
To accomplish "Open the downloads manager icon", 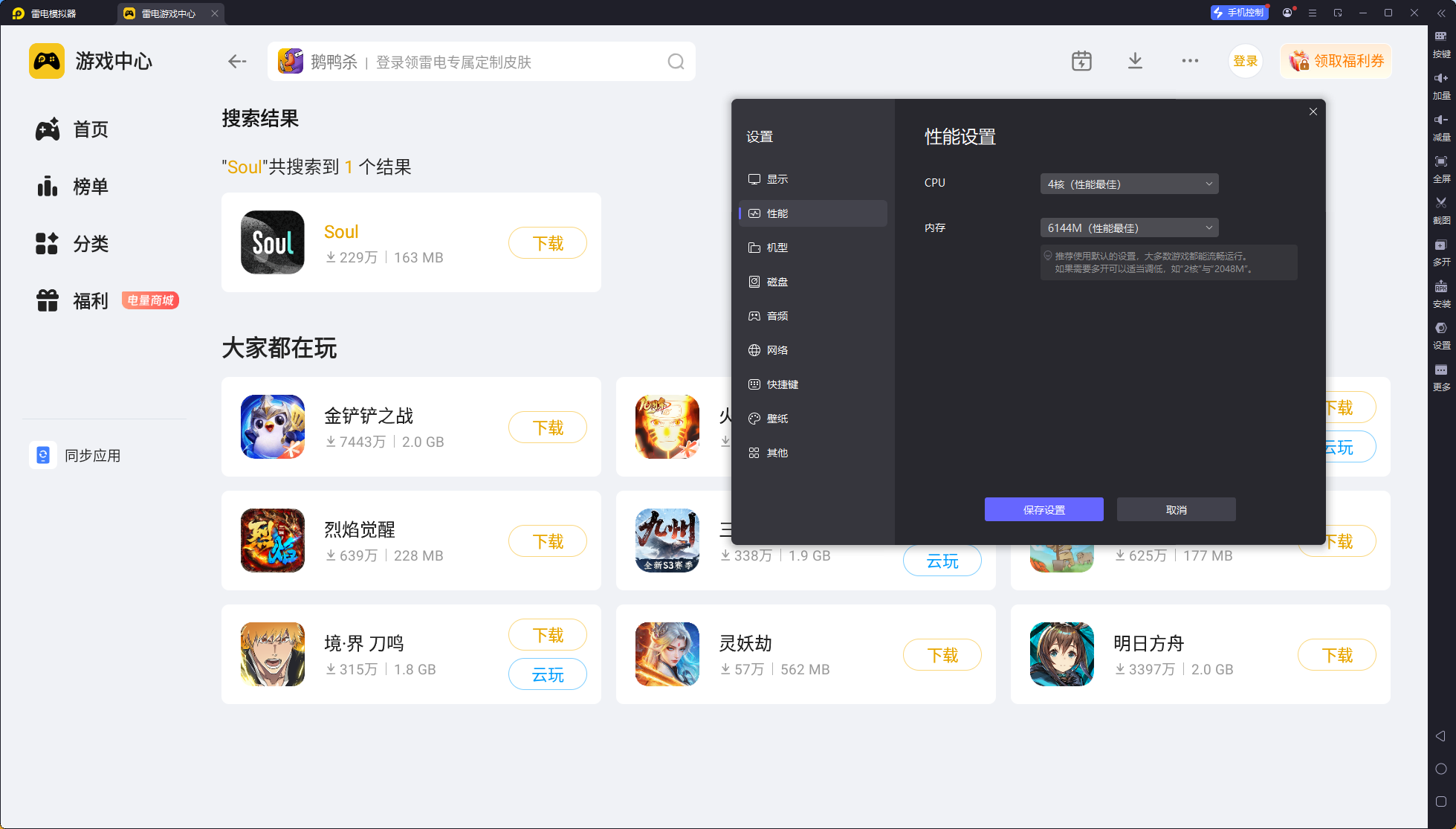I will 1135,61.
